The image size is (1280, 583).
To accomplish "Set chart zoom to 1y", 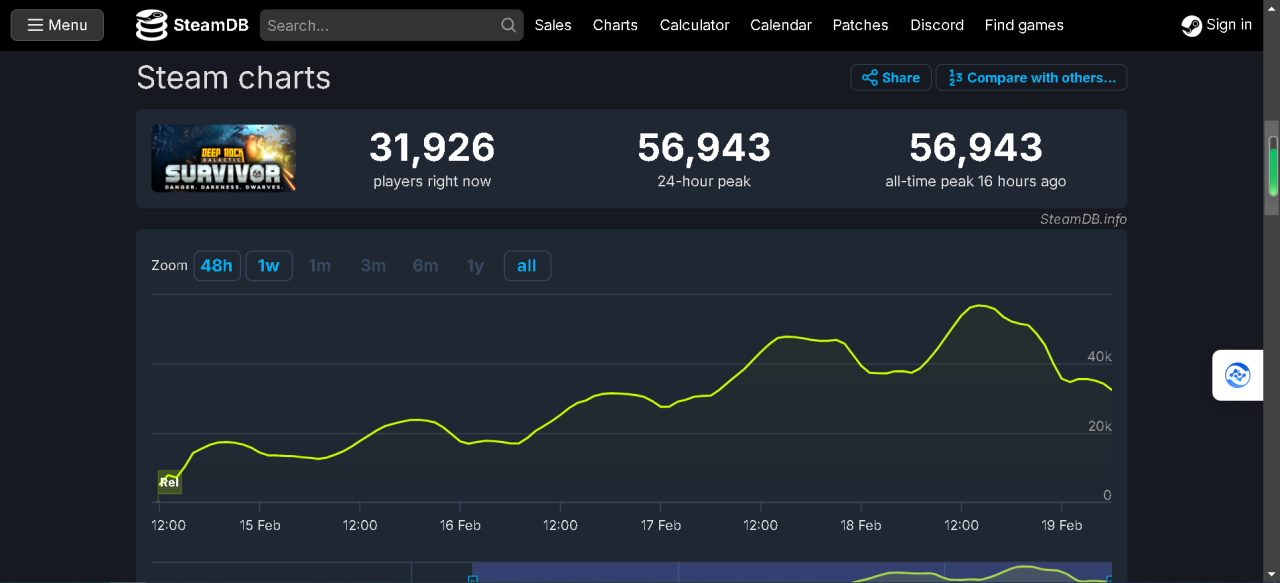I will (476, 266).
